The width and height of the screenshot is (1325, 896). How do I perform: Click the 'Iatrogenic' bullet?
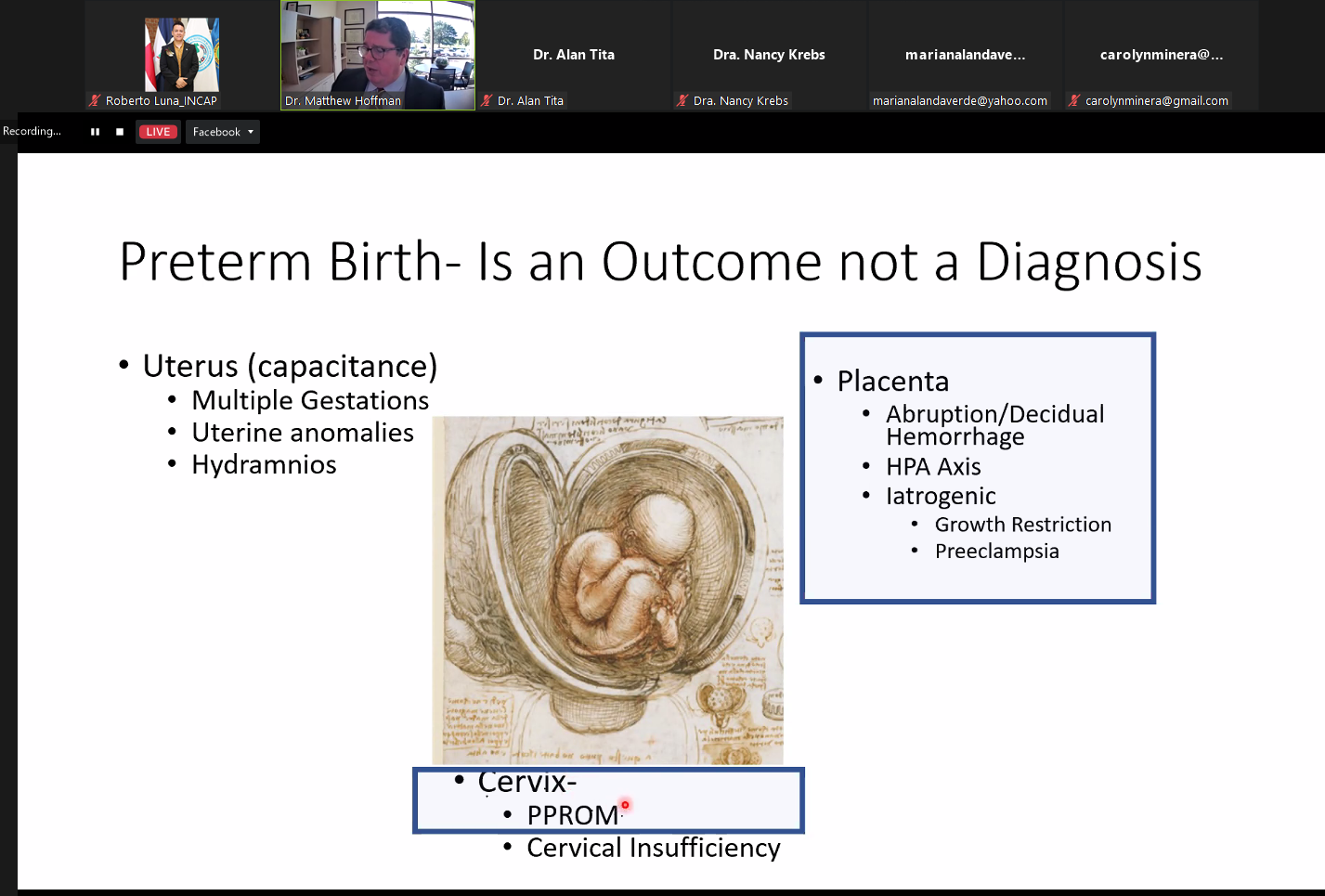(x=941, y=496)
